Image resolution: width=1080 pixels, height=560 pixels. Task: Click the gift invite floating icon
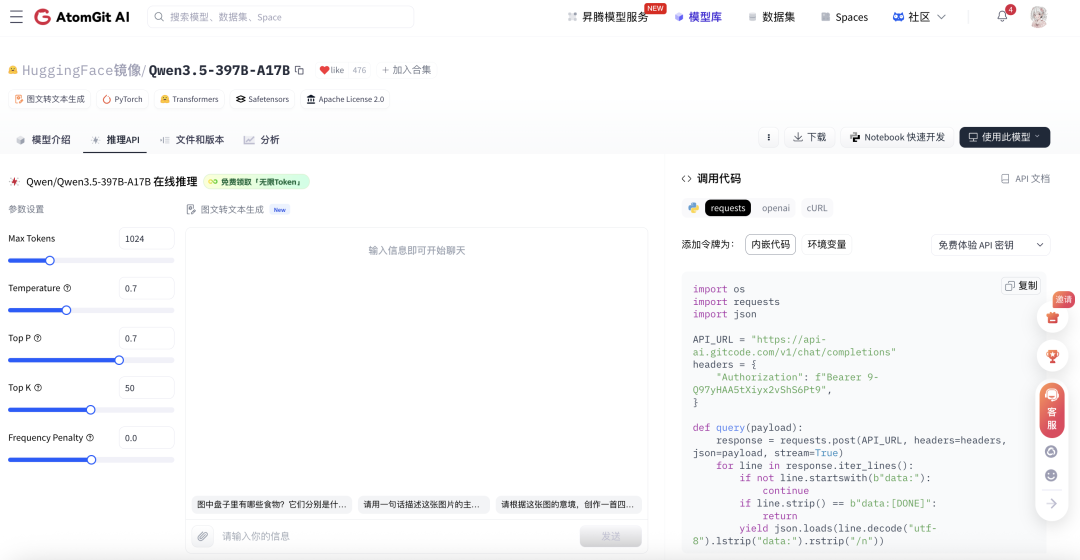[1052, 318]
